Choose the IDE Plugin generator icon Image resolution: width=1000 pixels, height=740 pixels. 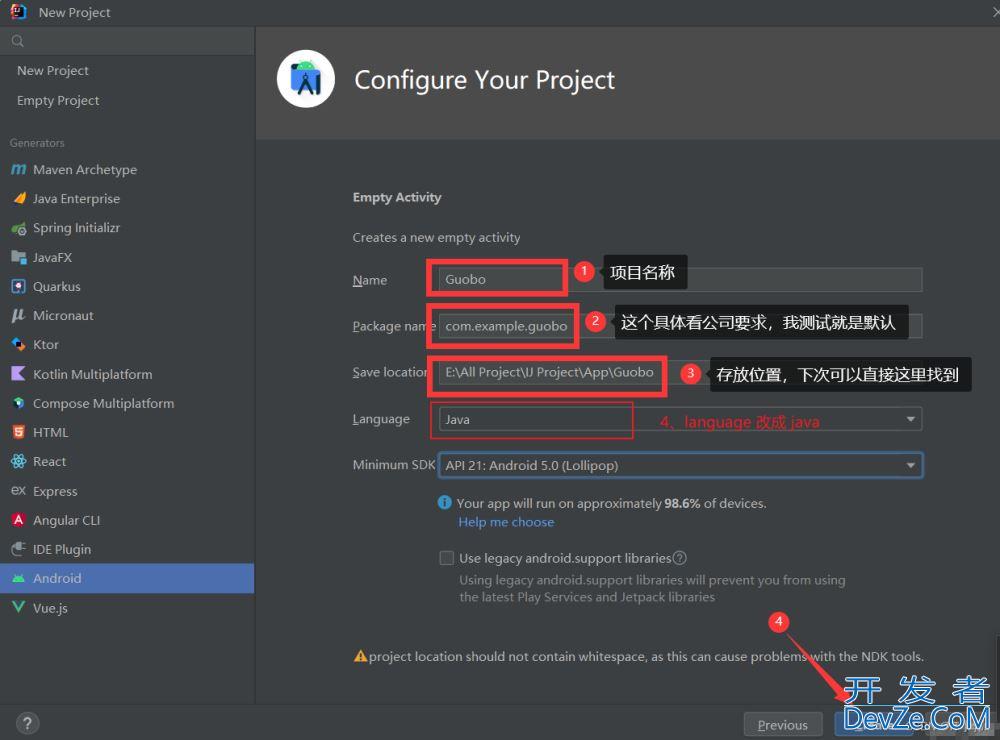[x=18, y=549]
